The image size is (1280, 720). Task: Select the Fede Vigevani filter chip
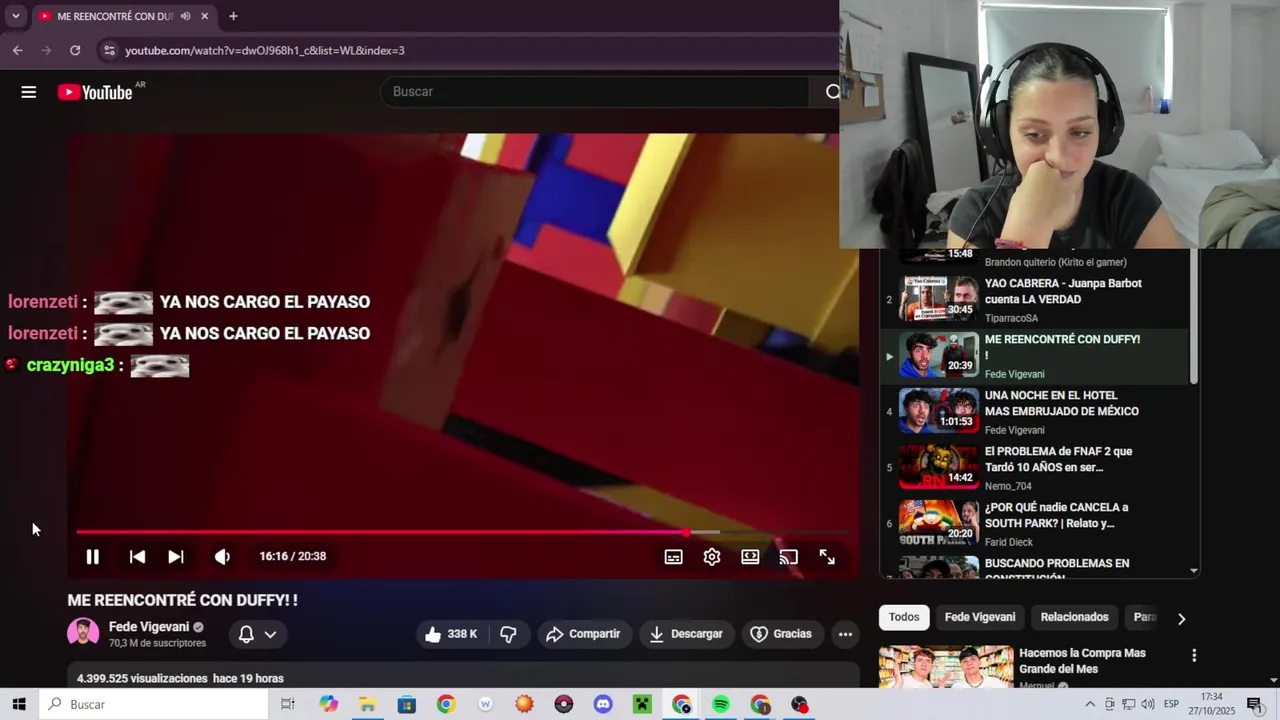tap(980, 617)
